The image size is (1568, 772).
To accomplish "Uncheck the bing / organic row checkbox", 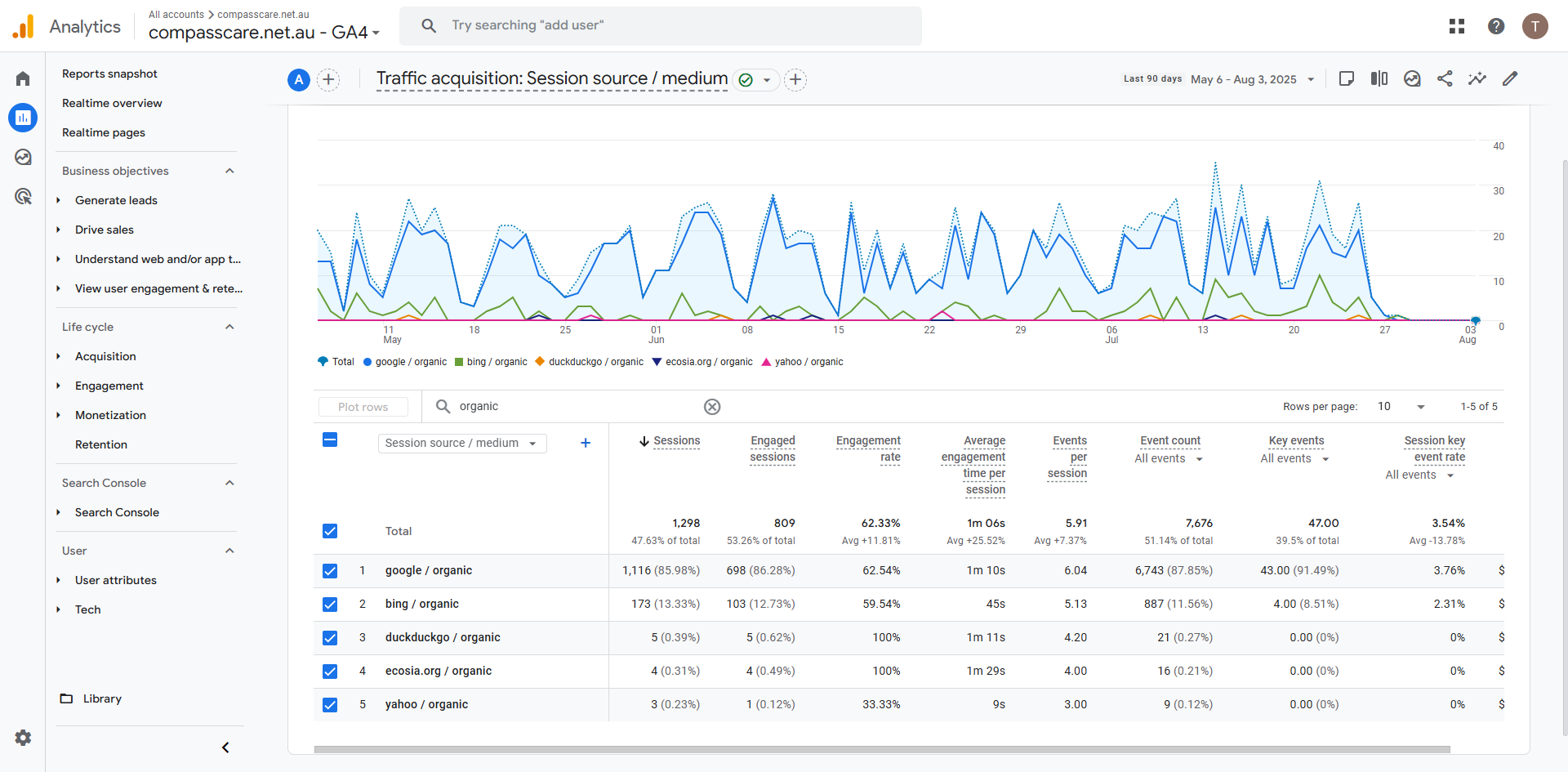I will pos(330,605).
